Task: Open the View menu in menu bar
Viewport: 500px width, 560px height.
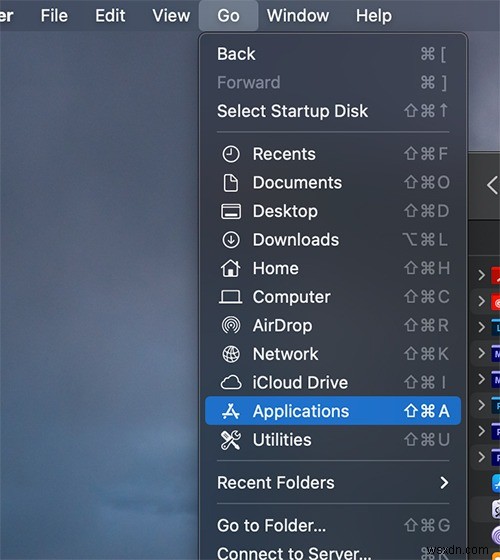Action: tap(171, 16)
